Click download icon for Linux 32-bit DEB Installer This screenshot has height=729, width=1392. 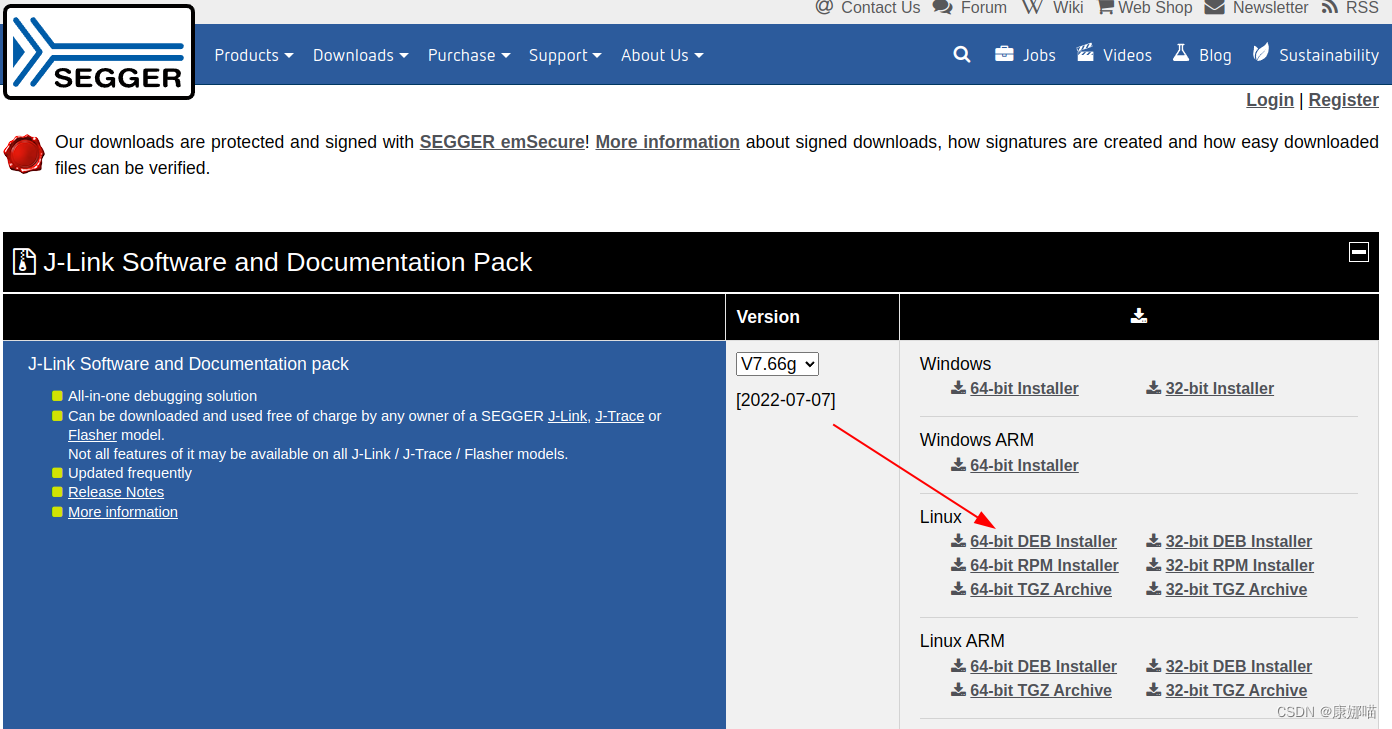click(1153, 541)
